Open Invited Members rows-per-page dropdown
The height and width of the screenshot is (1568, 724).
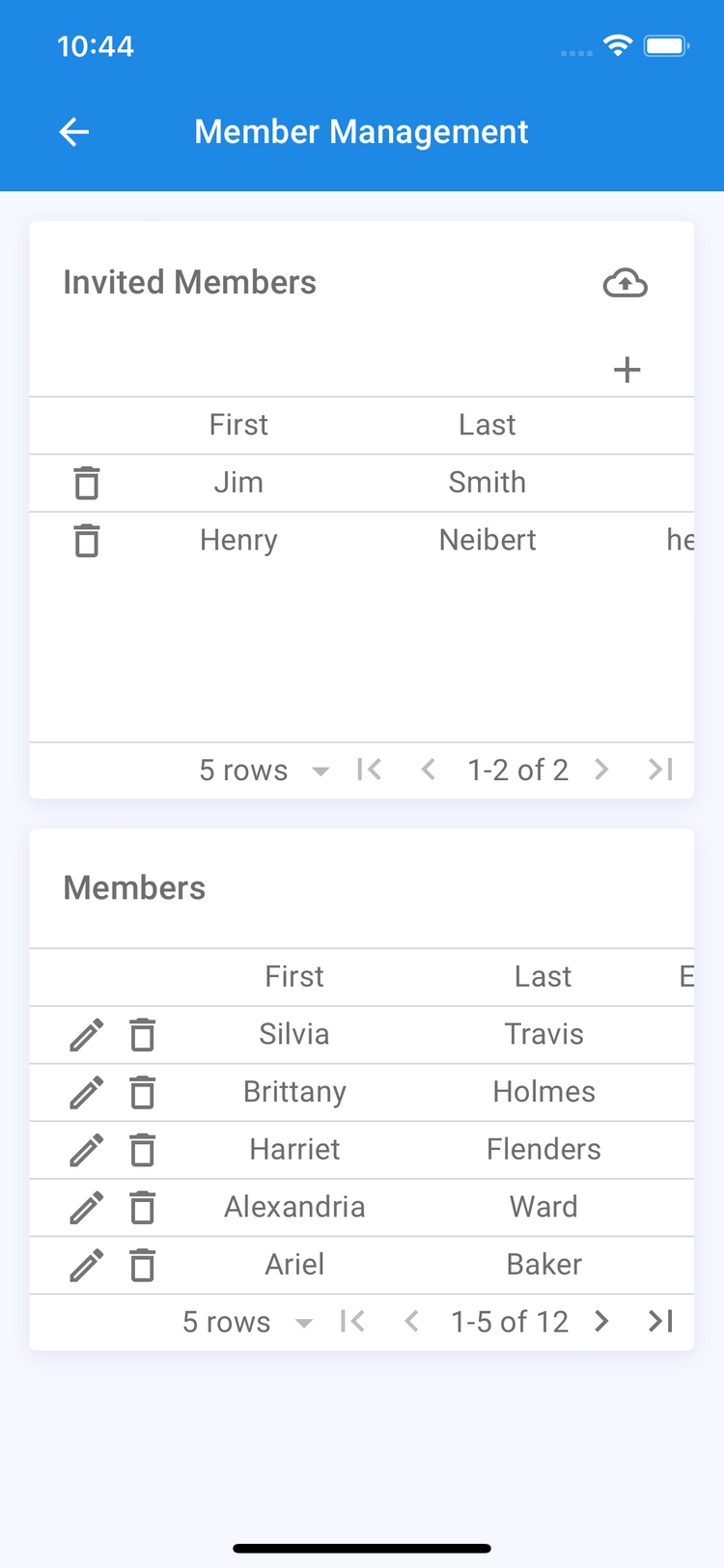(265, 770)
